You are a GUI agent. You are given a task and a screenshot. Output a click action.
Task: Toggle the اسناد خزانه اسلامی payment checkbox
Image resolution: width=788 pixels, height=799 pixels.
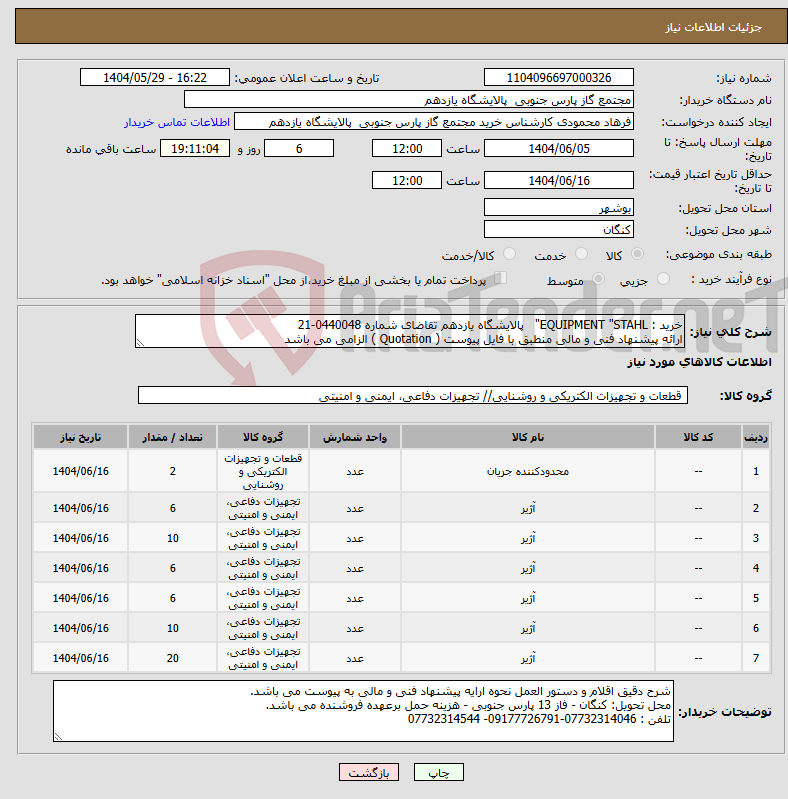(x=501, y=278)
